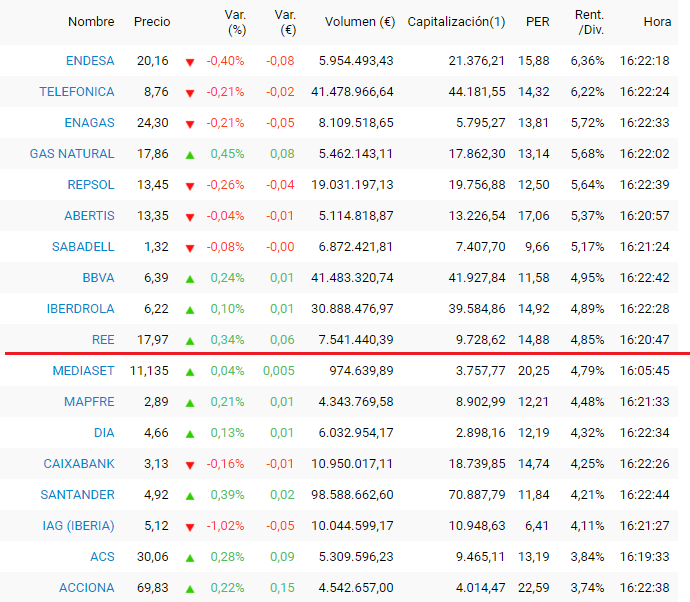Open the MEDIASET company link
The image size is (690, 602).
click(x=83, y=371)
